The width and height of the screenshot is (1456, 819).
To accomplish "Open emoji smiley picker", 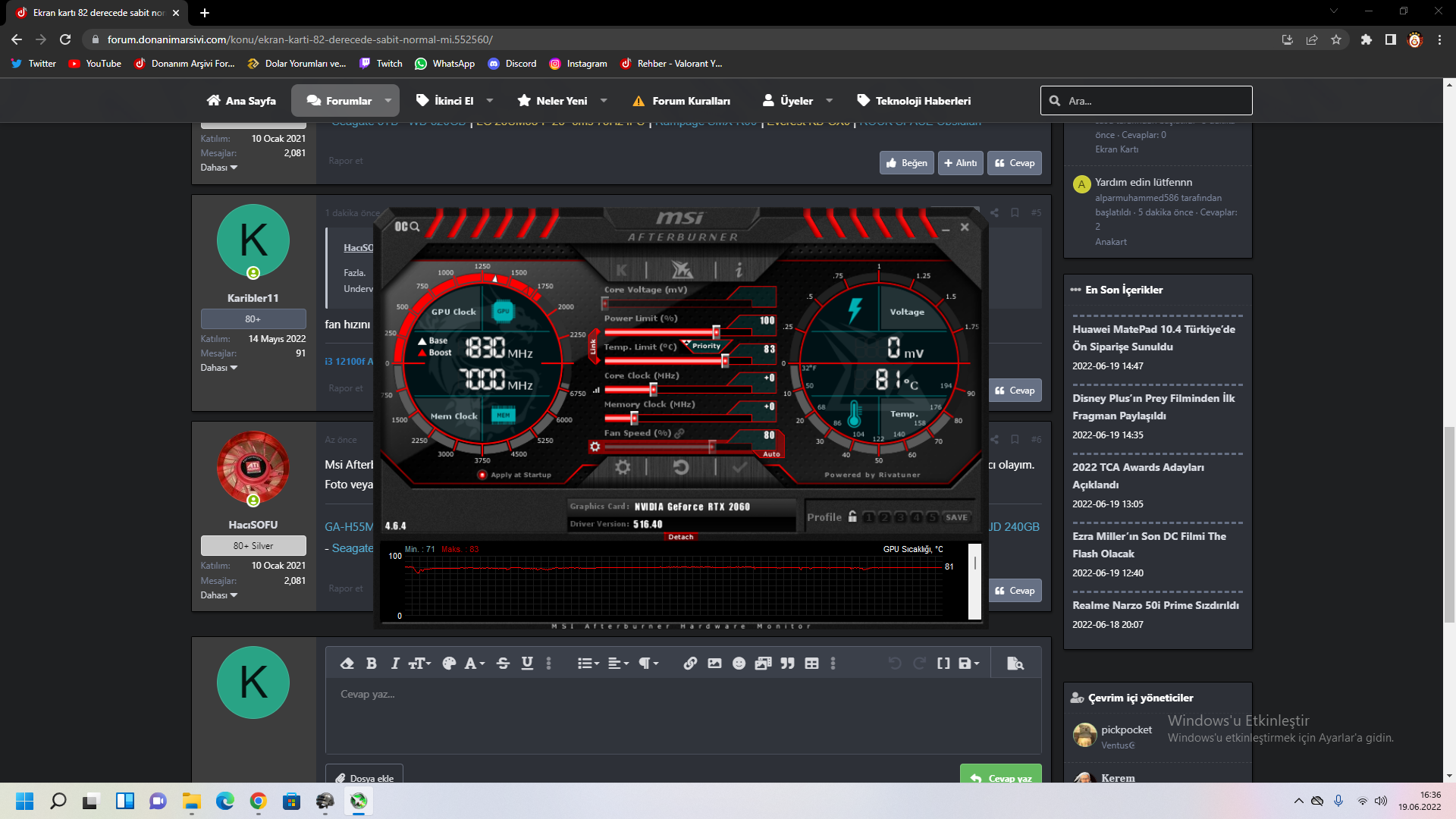I will [739, 664].
